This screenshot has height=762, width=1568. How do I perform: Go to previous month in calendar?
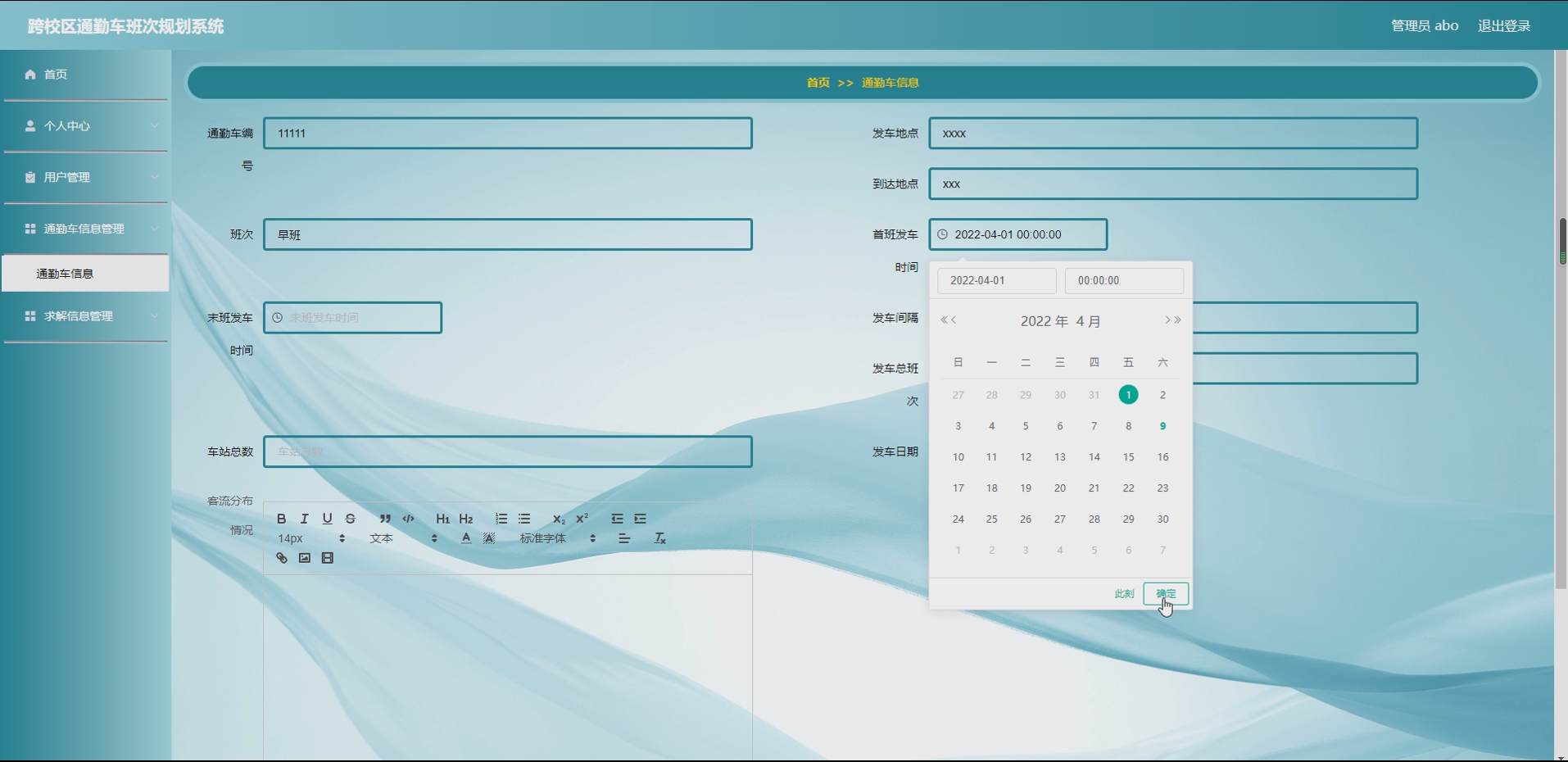[954, 320]
